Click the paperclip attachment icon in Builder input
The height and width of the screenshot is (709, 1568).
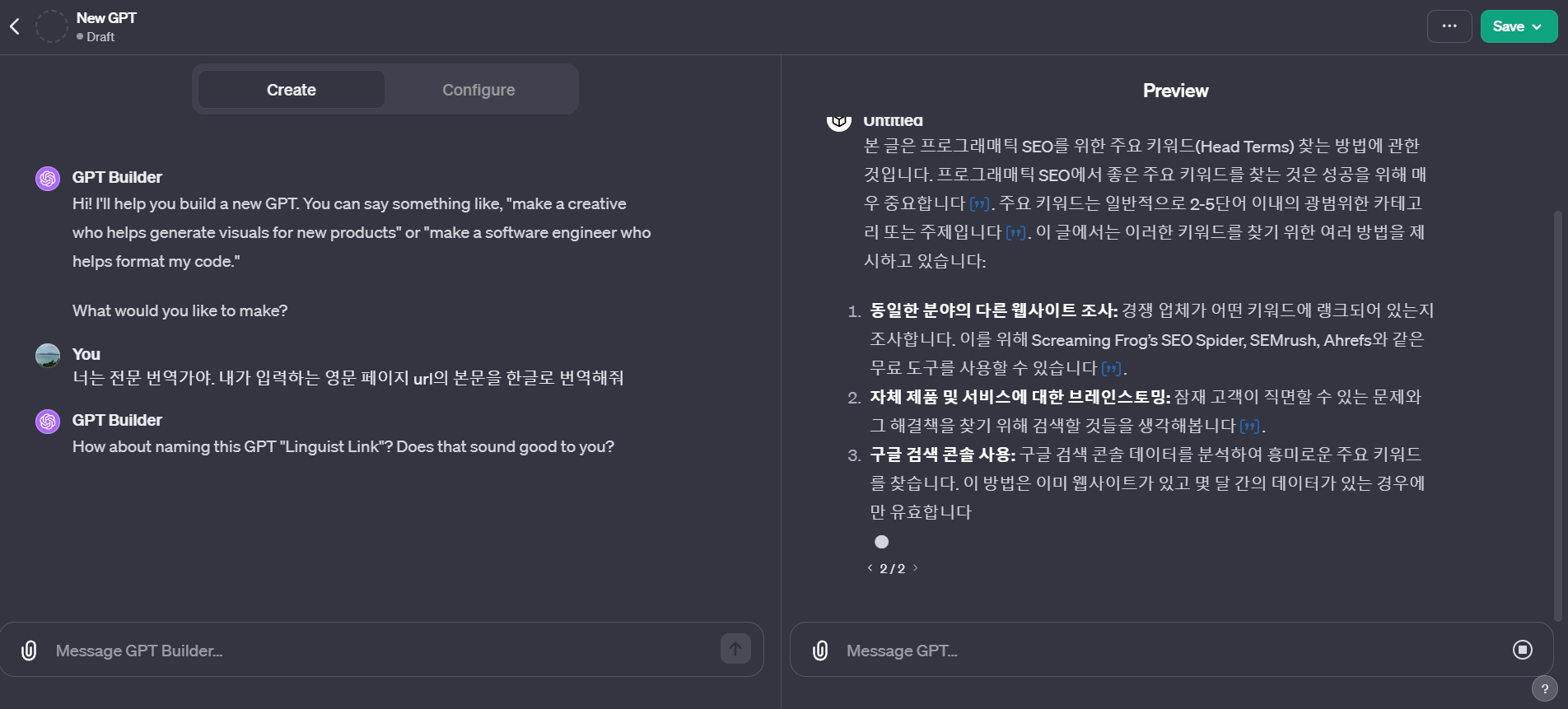(x=30, y=650)
